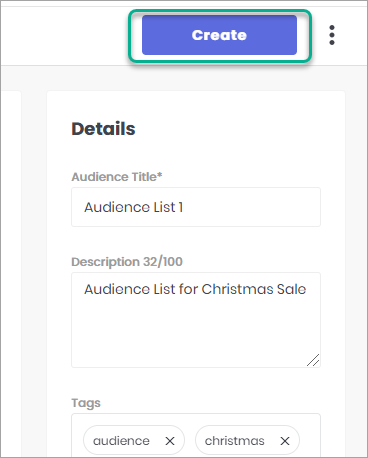Screen dimensions: 368x458
Task: Click the Audience Title* label
Action: click(117, 177)
